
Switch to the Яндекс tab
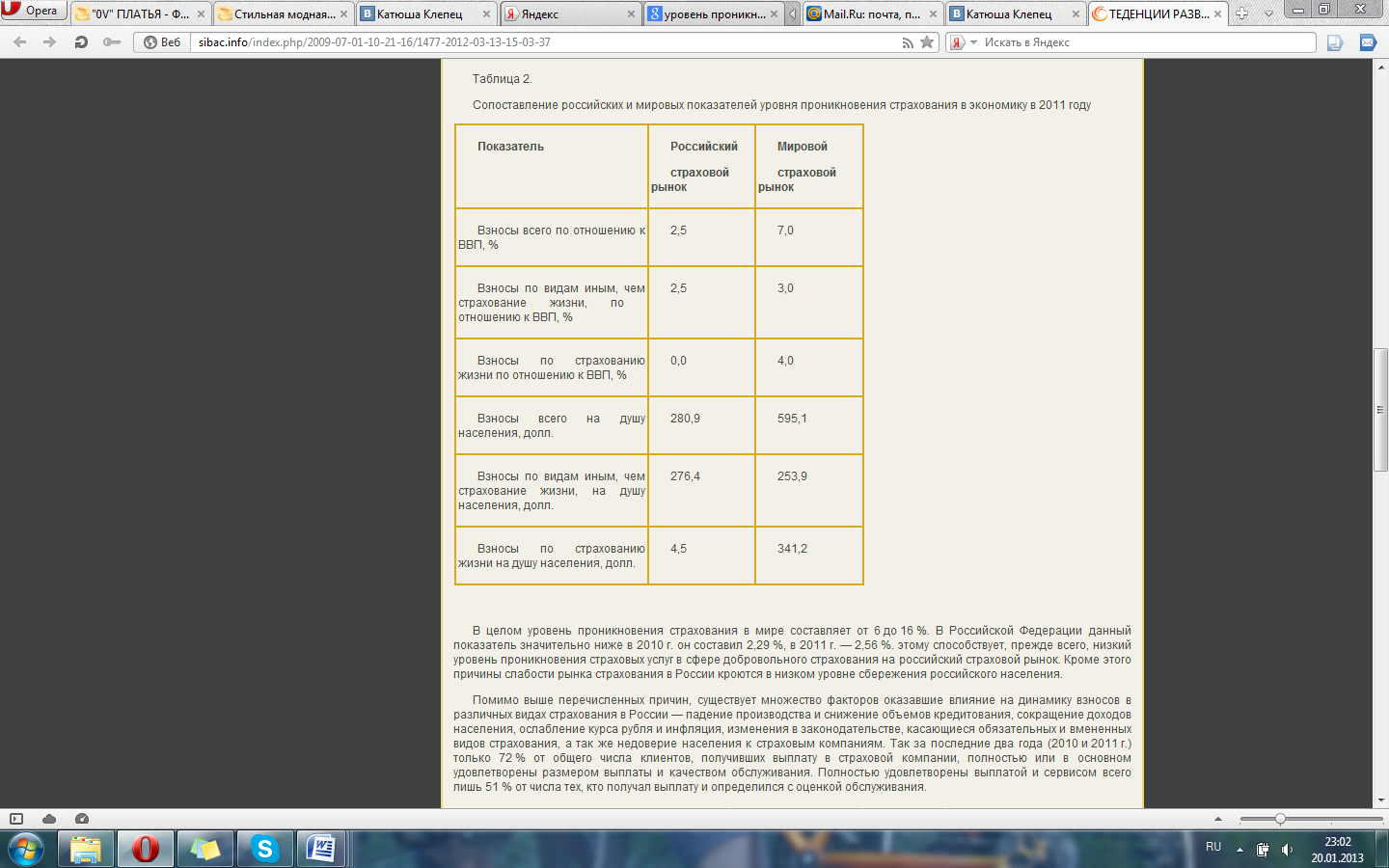click(570, 14)
